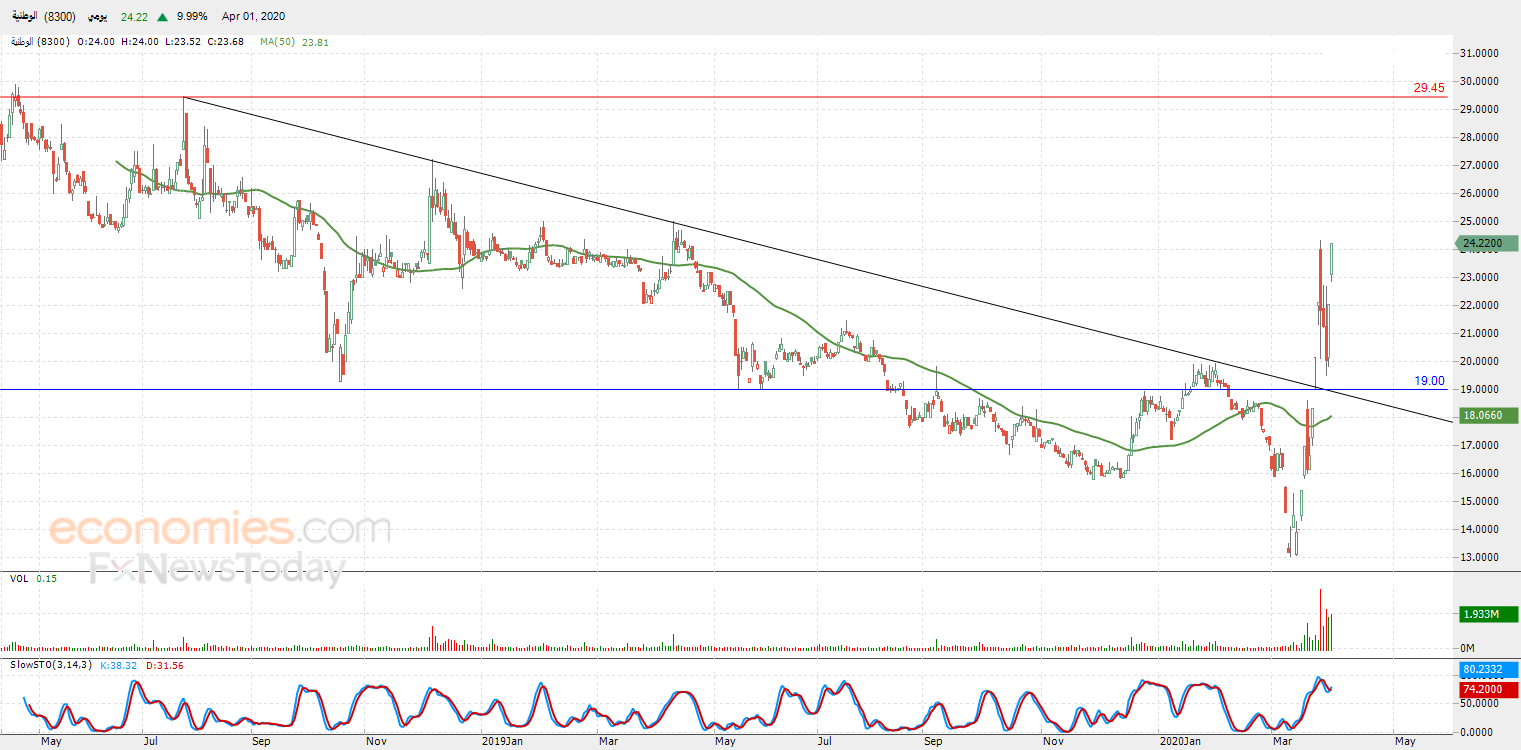Select the D:31.56 stochastic reading

coord(165,665)
